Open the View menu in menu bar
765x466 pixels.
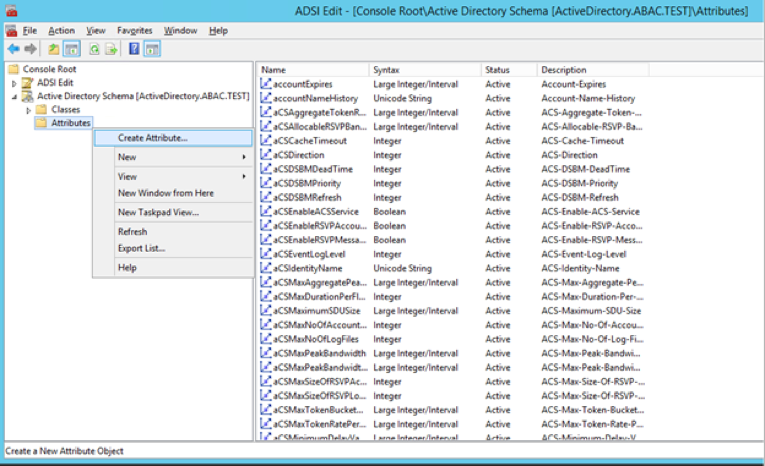(x=96, y=31)
